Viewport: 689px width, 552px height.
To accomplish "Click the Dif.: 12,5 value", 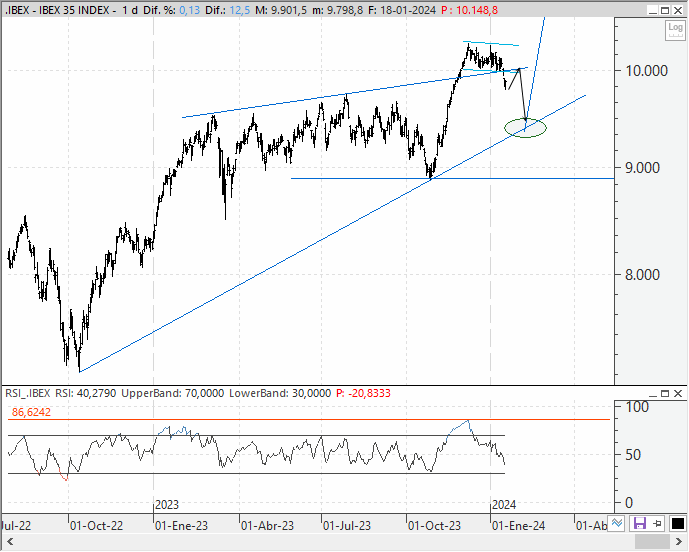I will pos(228,10).
